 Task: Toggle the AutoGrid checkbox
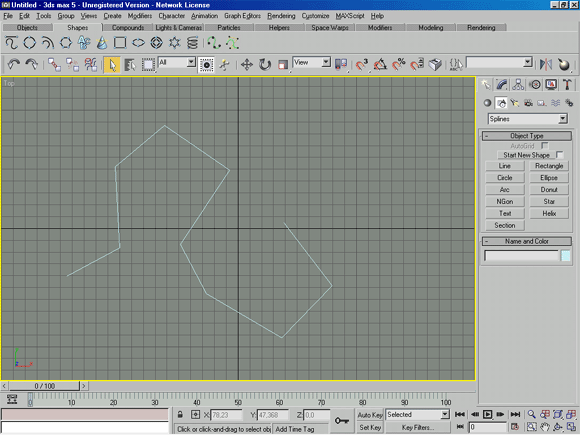pyautogui.click(x=544, y=145)
